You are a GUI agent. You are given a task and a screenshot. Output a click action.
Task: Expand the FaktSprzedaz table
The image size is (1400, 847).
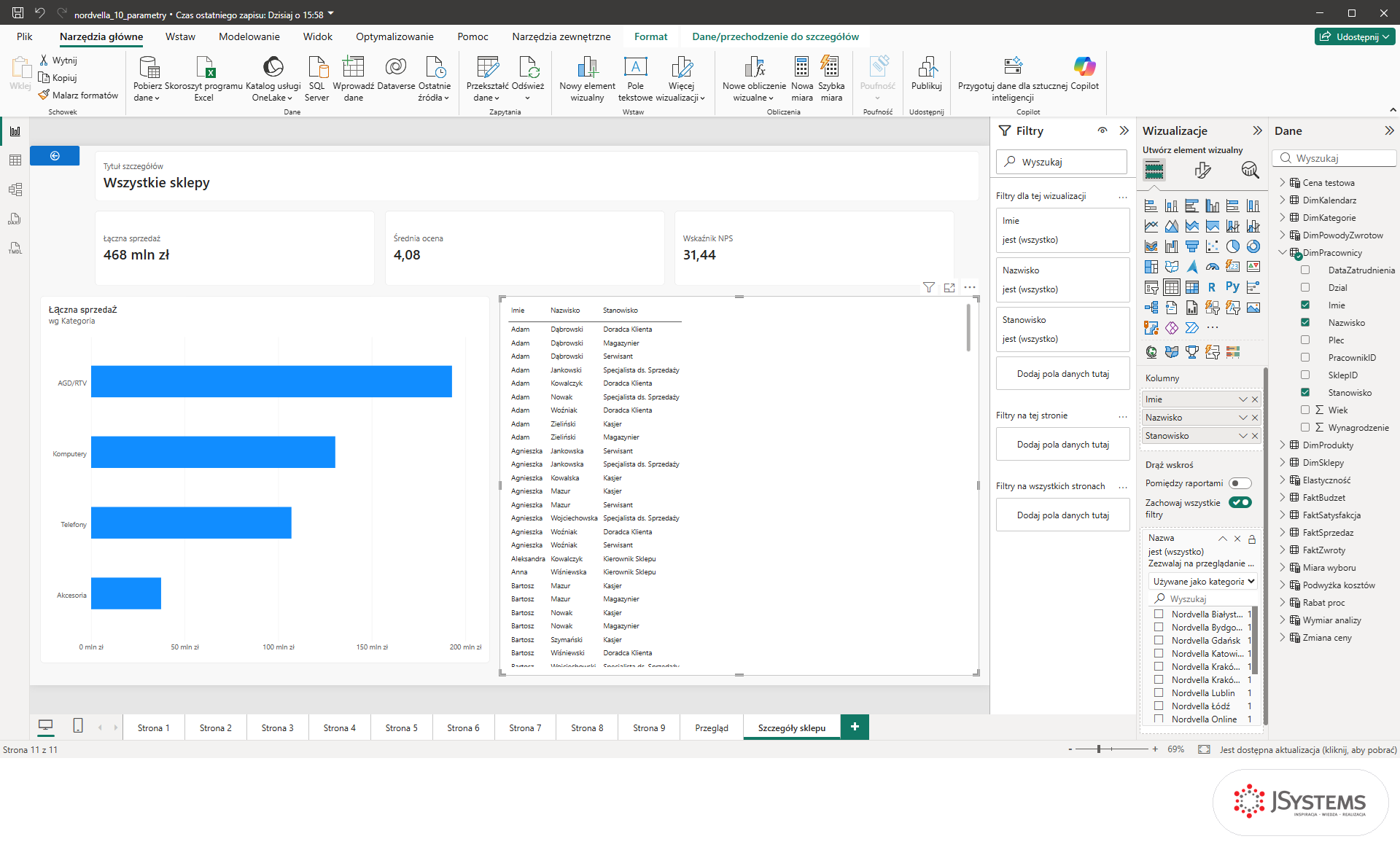click(1283, 533)
